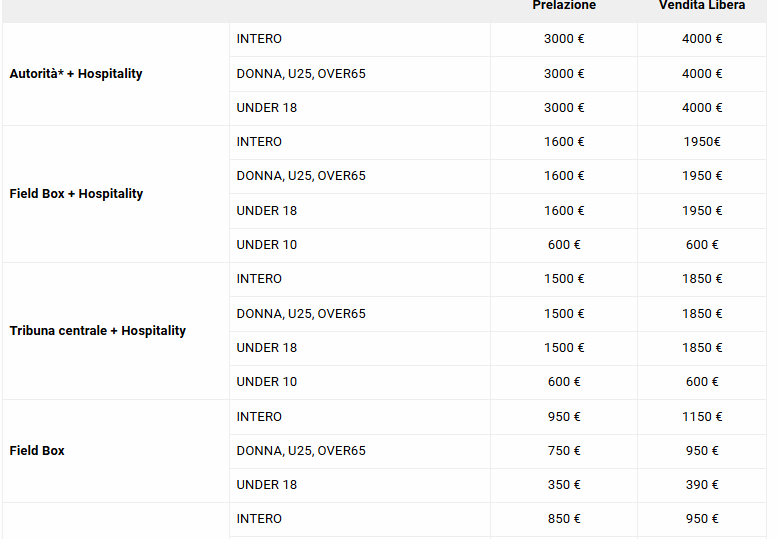Click the Tribuna centrale + Hospitality label
Screen dimensions: 778x539
pyautogui.click(x=97, y=331)
